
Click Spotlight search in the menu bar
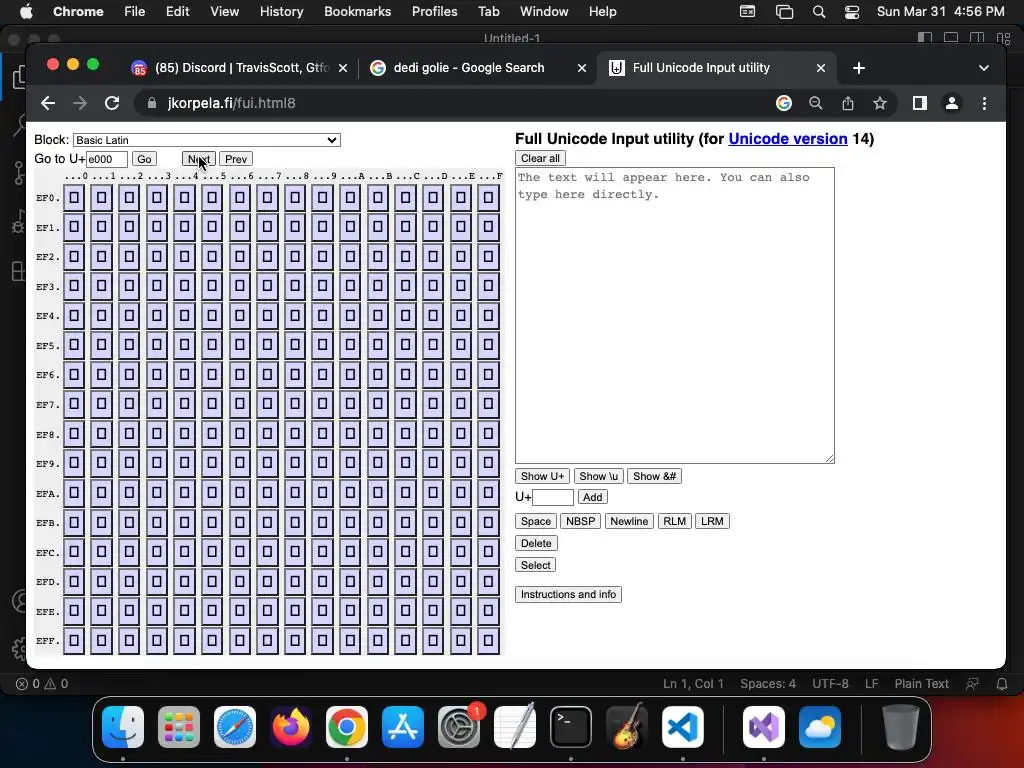pos(818,12)
